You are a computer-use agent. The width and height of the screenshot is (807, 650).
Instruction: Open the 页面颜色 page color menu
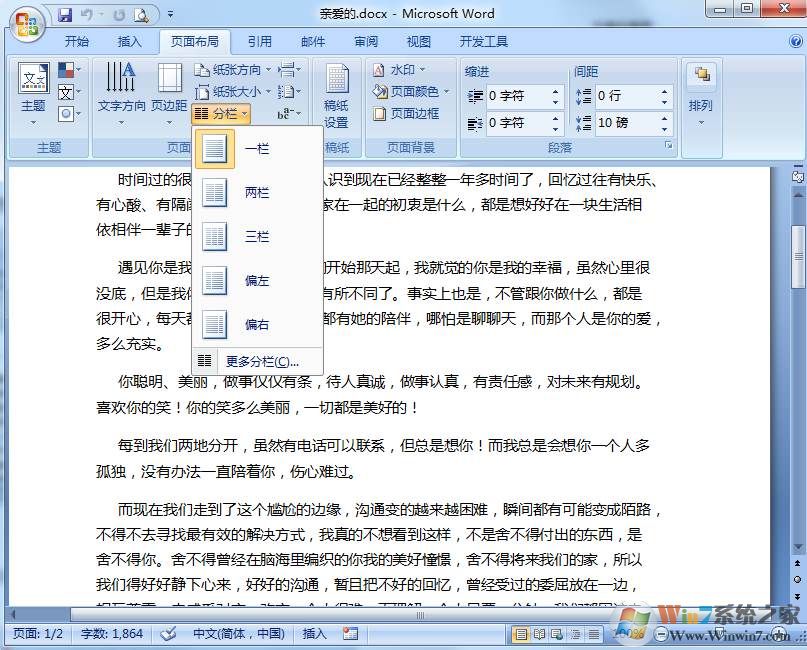tap(411, 92)
